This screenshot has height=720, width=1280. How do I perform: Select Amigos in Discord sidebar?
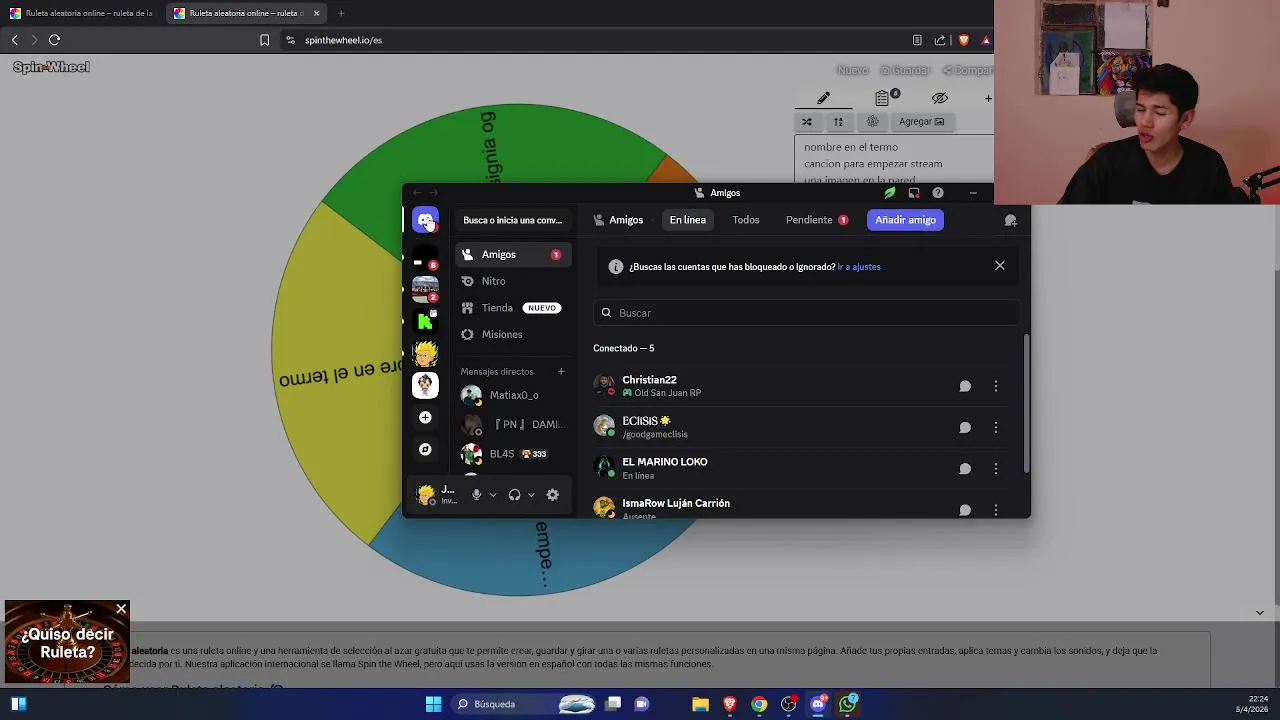[513, 254]
